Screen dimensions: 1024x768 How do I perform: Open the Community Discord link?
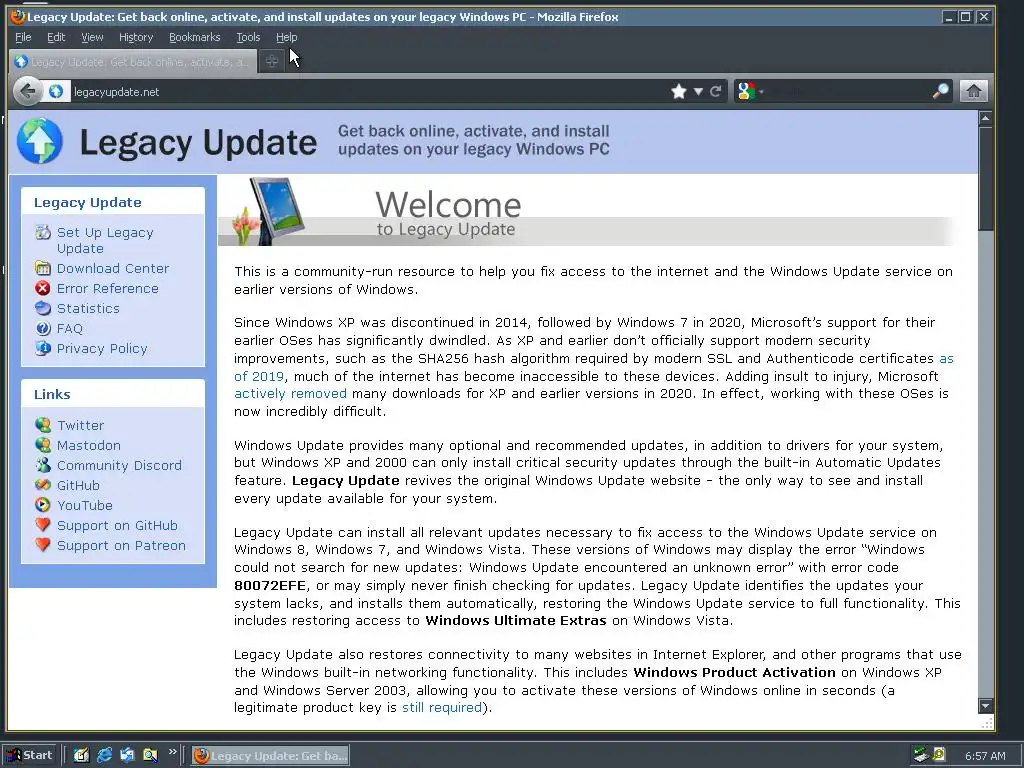(x=120, y=466)
